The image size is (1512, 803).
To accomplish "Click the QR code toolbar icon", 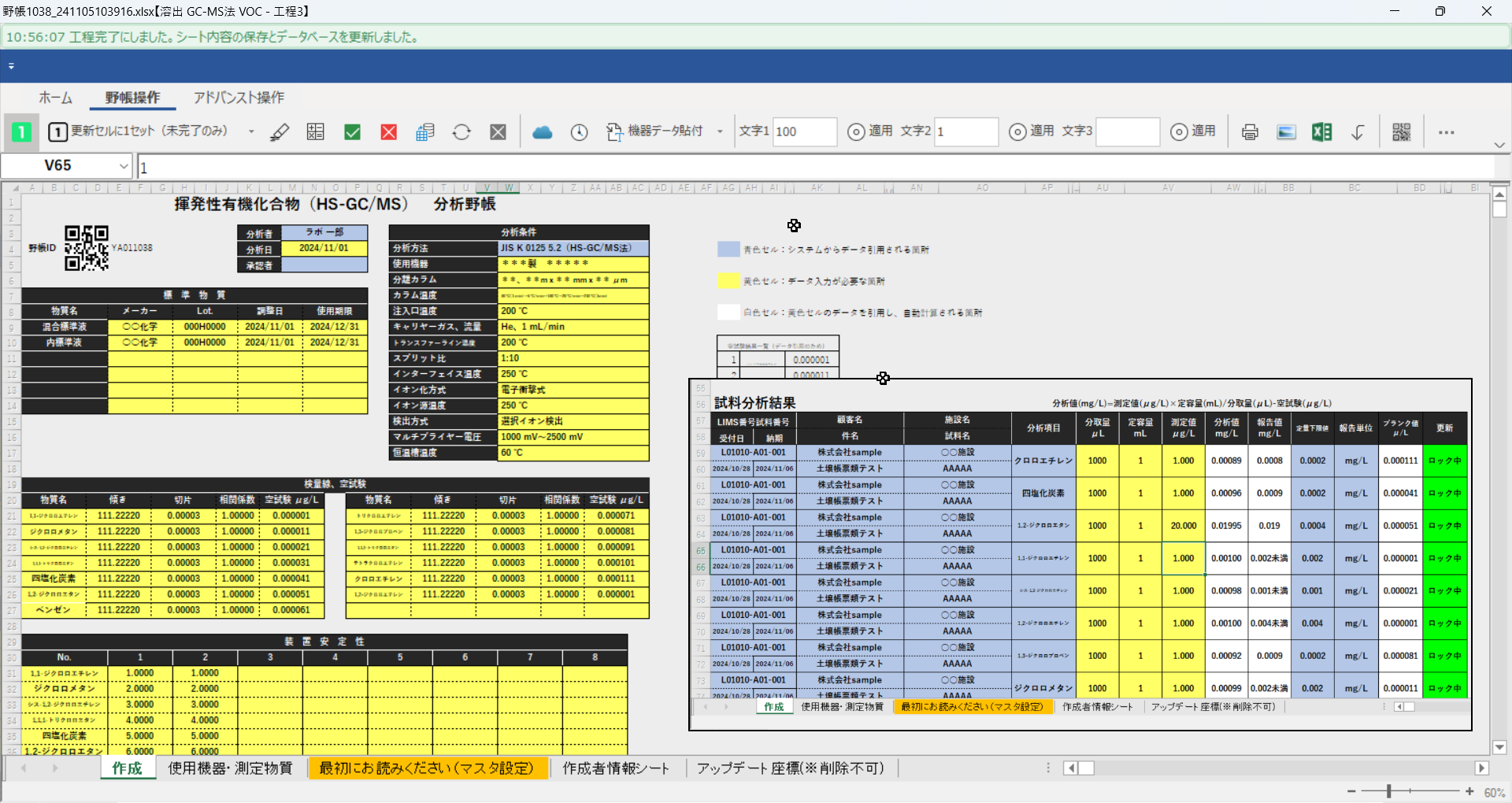I will [1402, 131].
